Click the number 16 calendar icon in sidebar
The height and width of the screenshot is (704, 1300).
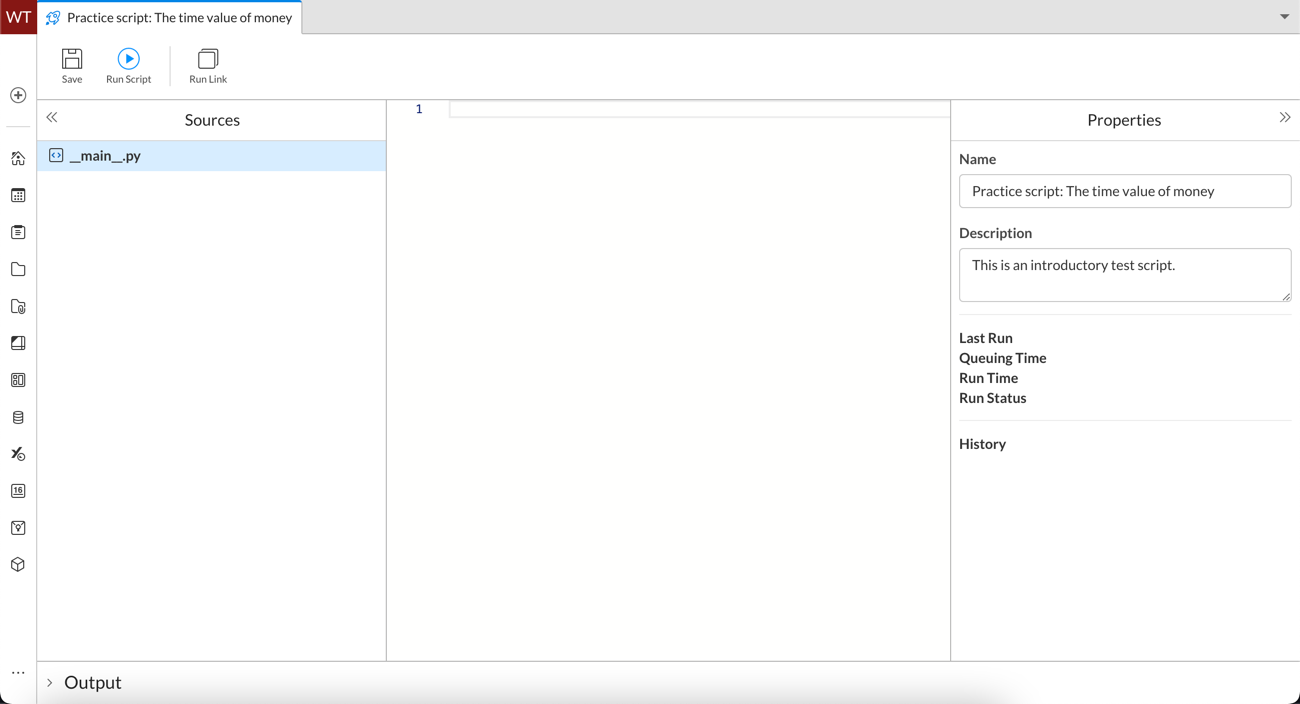point(18,491)
